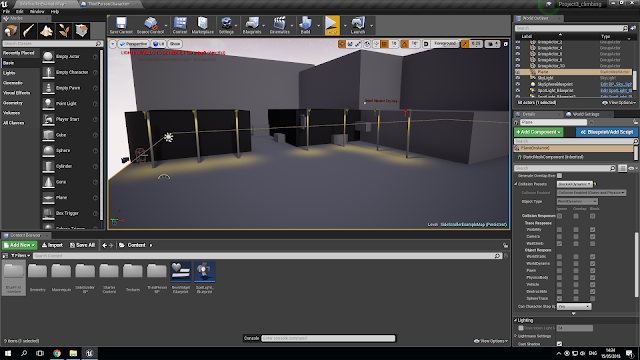Screen dimensions: 640x360
Task: Collapse the Lighting section
Action: click(516, 320)
